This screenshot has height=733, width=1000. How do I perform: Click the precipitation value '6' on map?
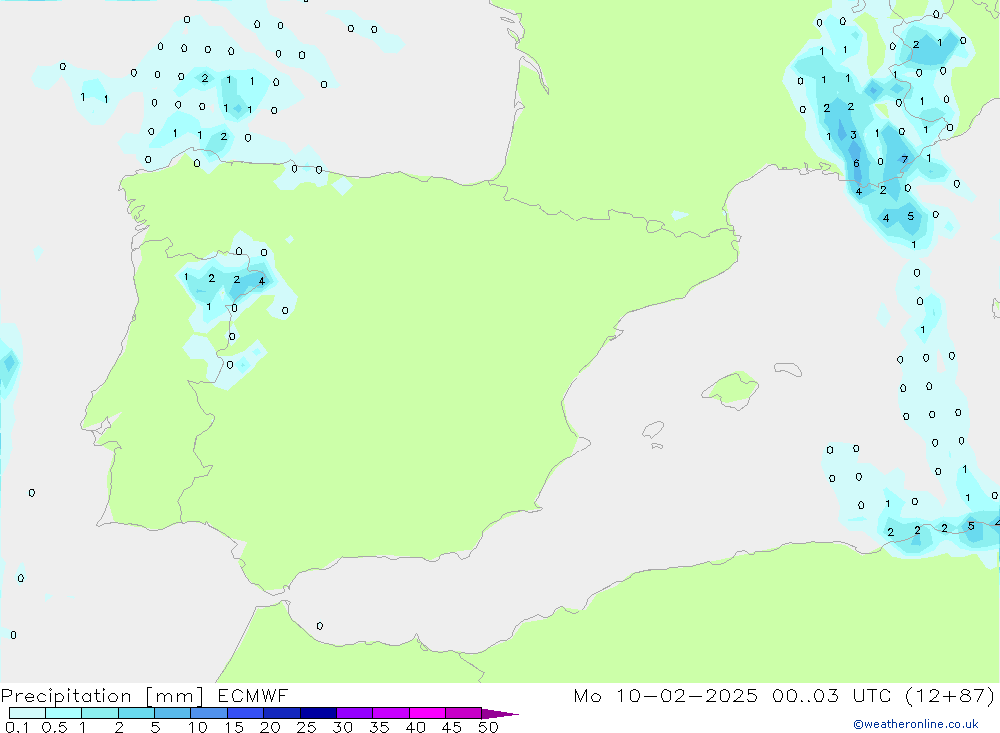857,163
